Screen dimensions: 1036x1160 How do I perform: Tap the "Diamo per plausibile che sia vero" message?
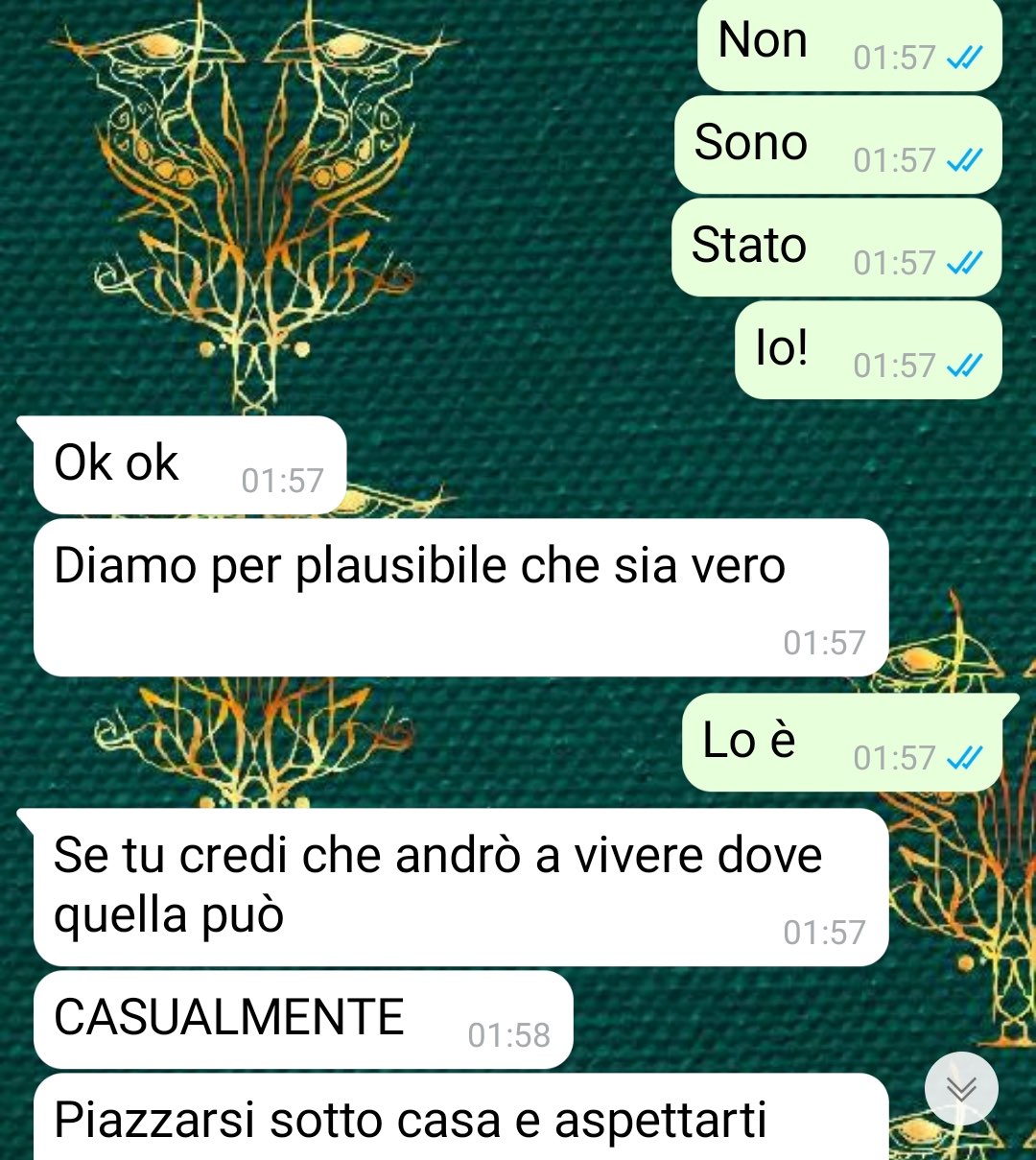[x=461, y=598]
